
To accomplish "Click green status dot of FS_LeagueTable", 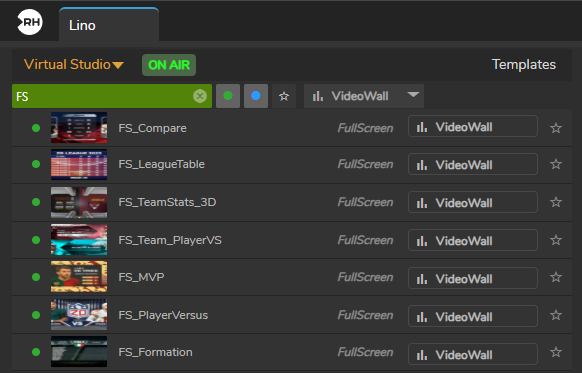I will [x=36, y=164].
